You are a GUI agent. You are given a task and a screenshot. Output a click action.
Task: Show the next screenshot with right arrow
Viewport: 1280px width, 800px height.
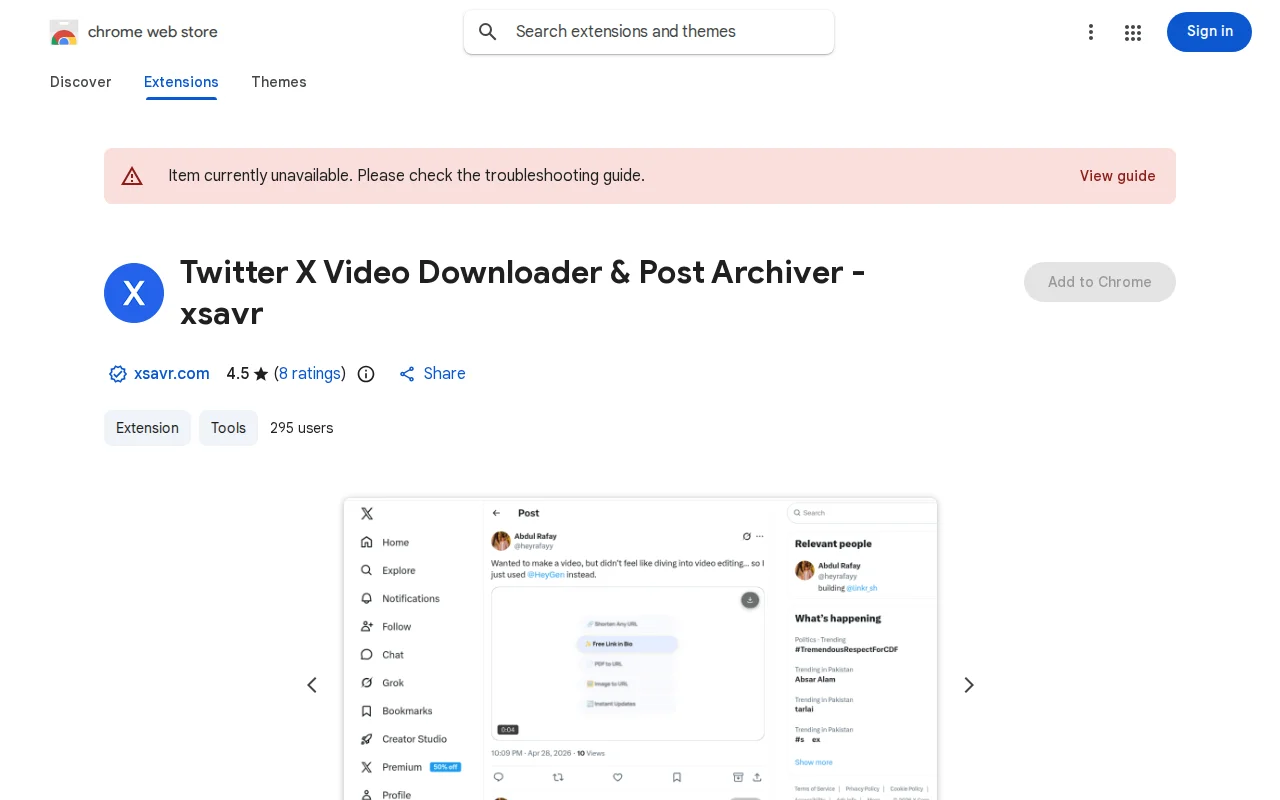pos(968,685)
